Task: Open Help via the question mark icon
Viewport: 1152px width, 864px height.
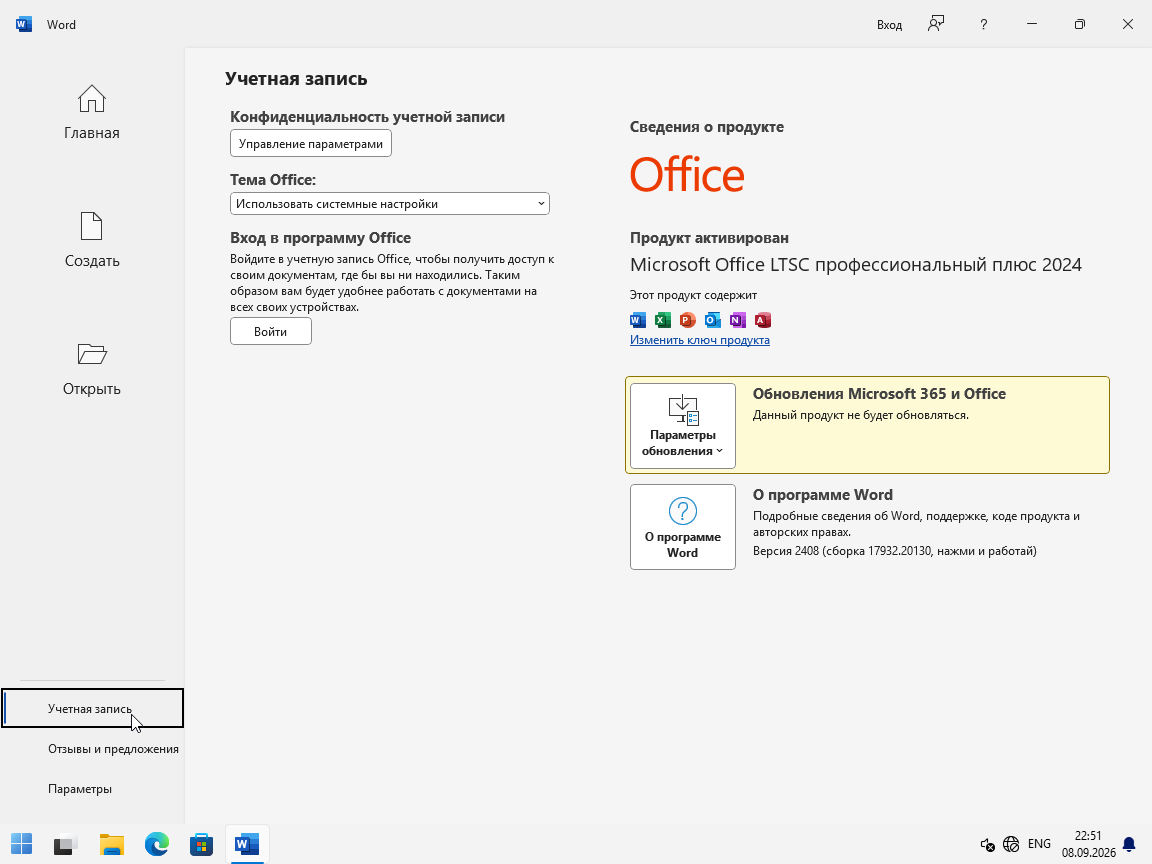Action: click(984, 24)
